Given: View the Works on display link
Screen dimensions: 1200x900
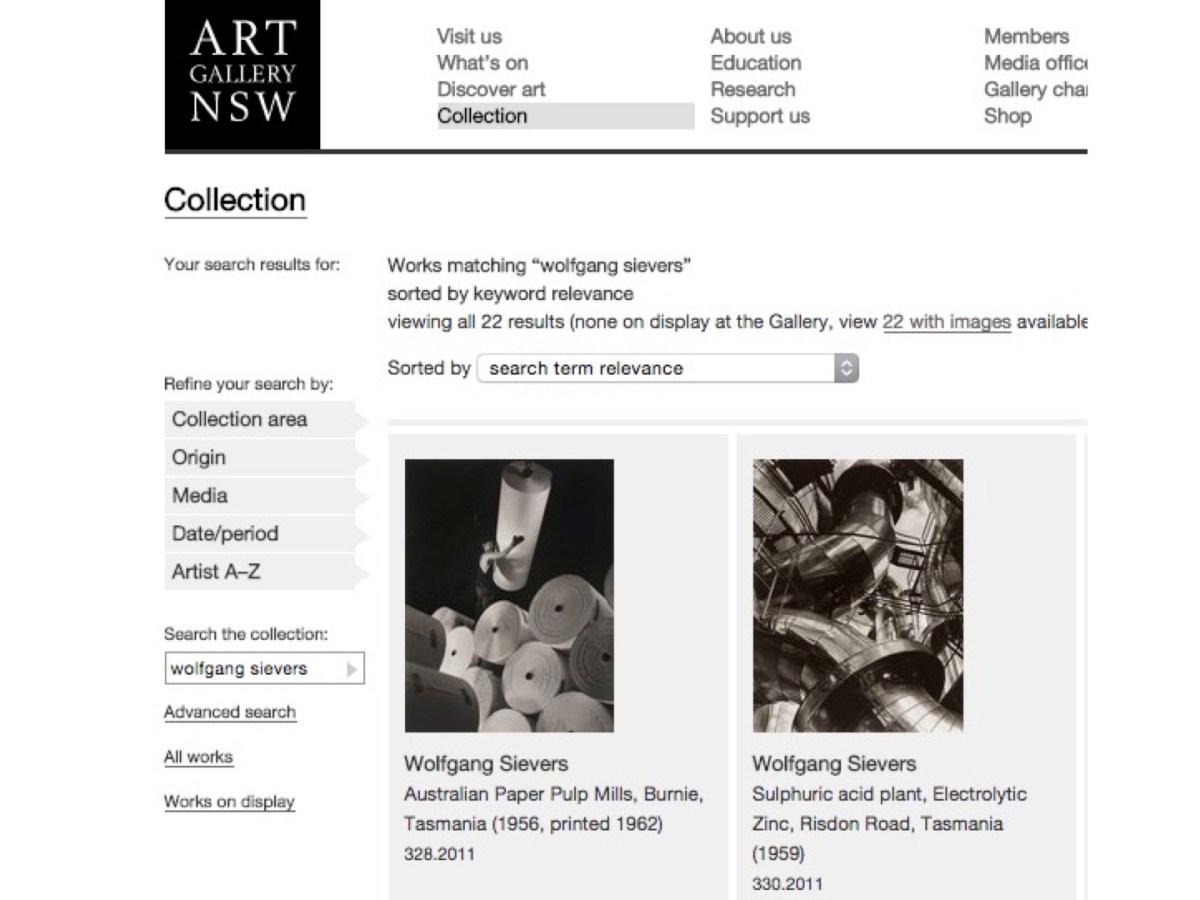Looking at the screenshot, I should coord(229,801).
